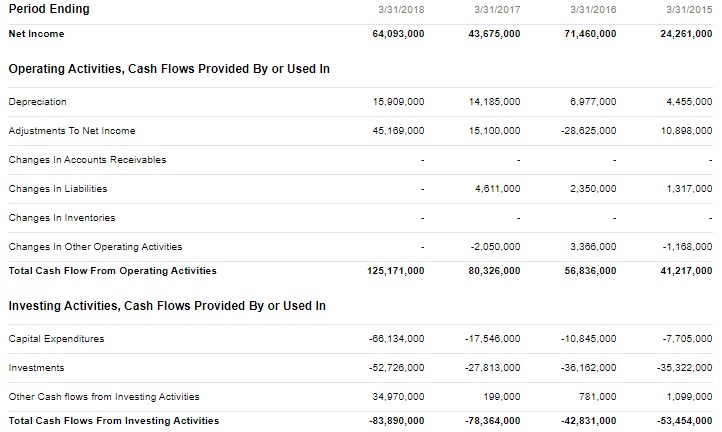The width and height of the screenshot is (722, 432).
Task: Click the Capital Expenditures row label
Action: 56,339
